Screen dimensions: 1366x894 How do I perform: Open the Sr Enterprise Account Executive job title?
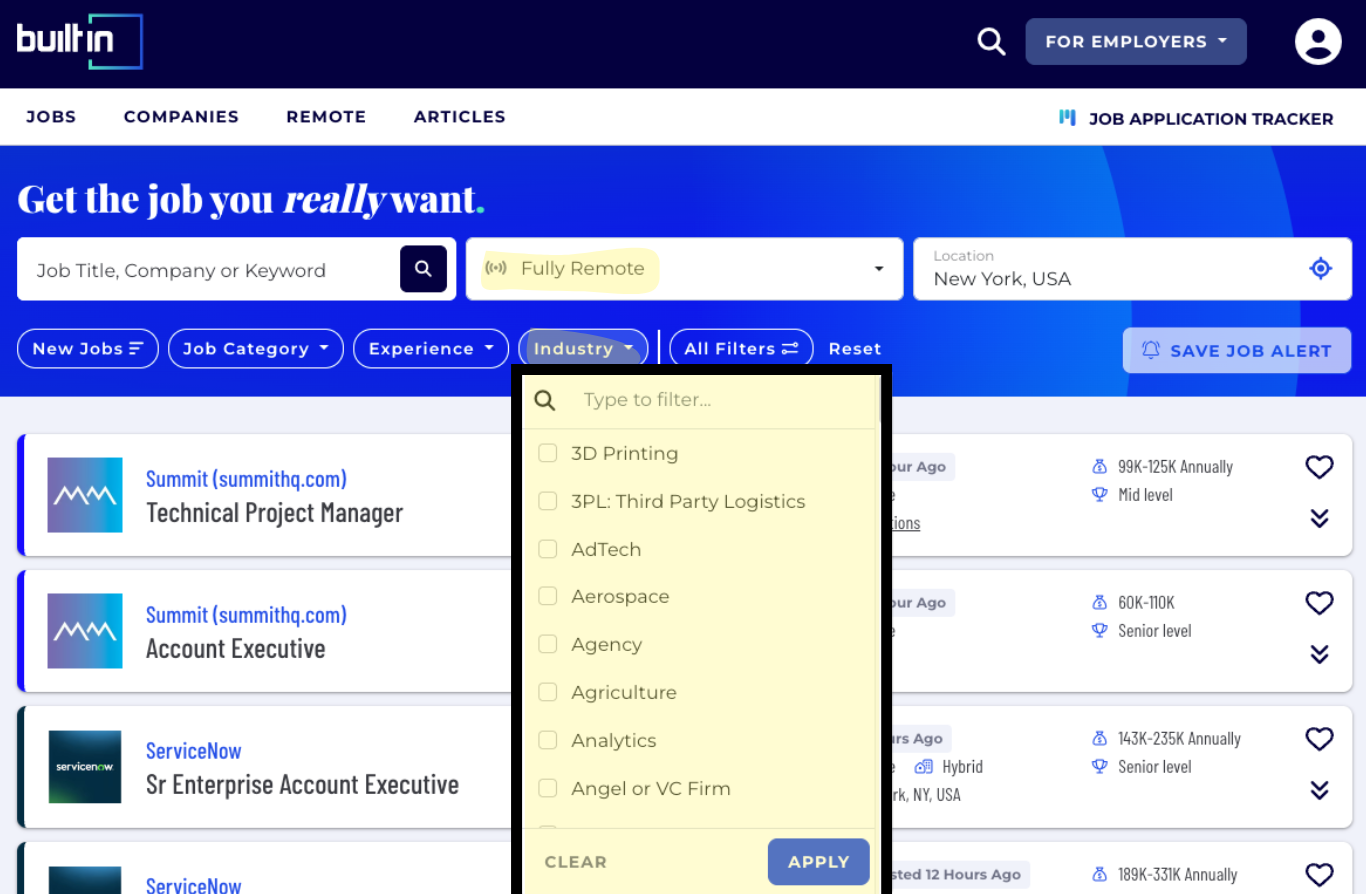pos(303,785)
